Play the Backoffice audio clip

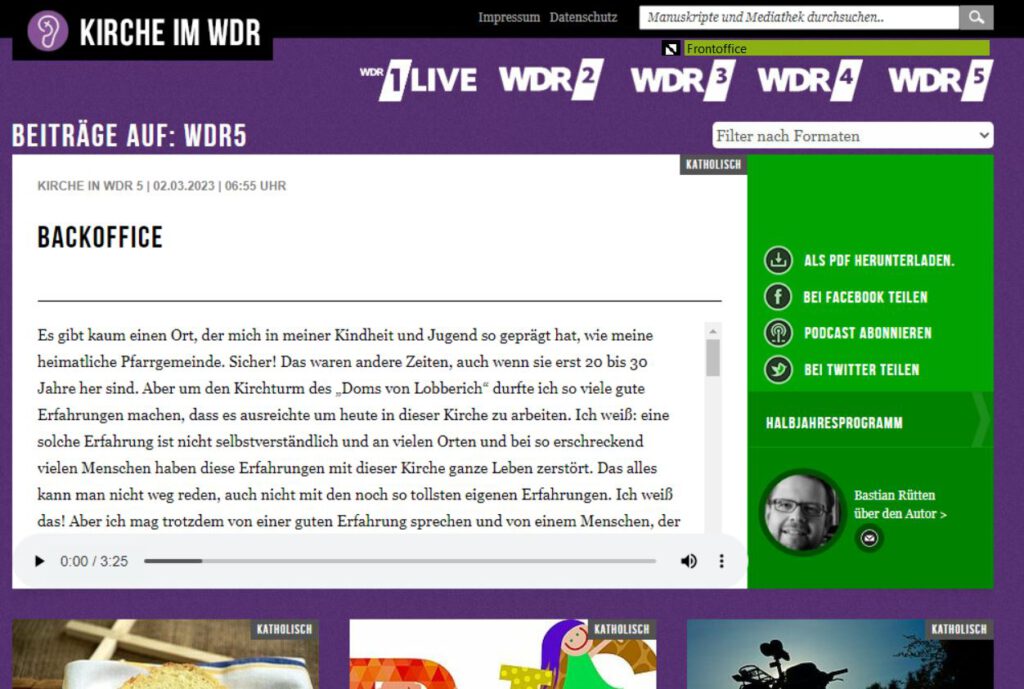click(x=39, y=561)
